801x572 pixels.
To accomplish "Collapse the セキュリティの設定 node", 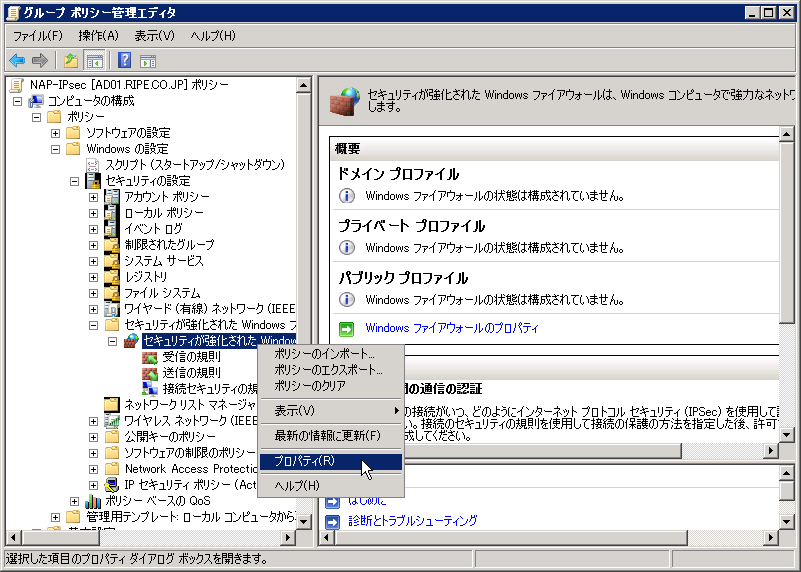I will 74,181.
